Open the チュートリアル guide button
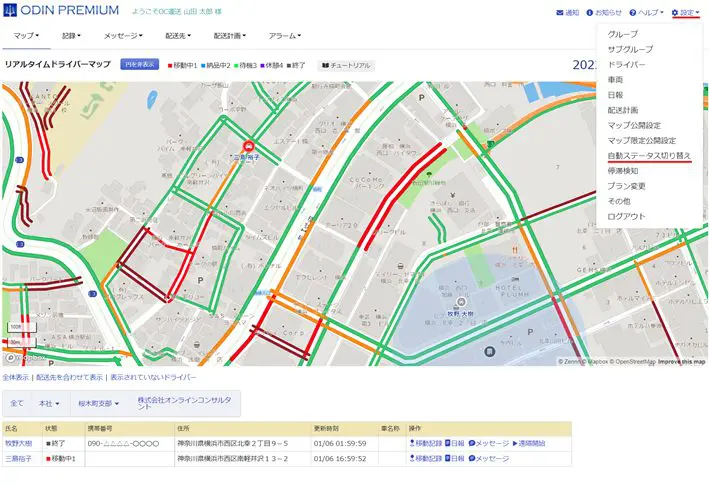The width and height of the screenshot is (709, 485). click(346, 65)
